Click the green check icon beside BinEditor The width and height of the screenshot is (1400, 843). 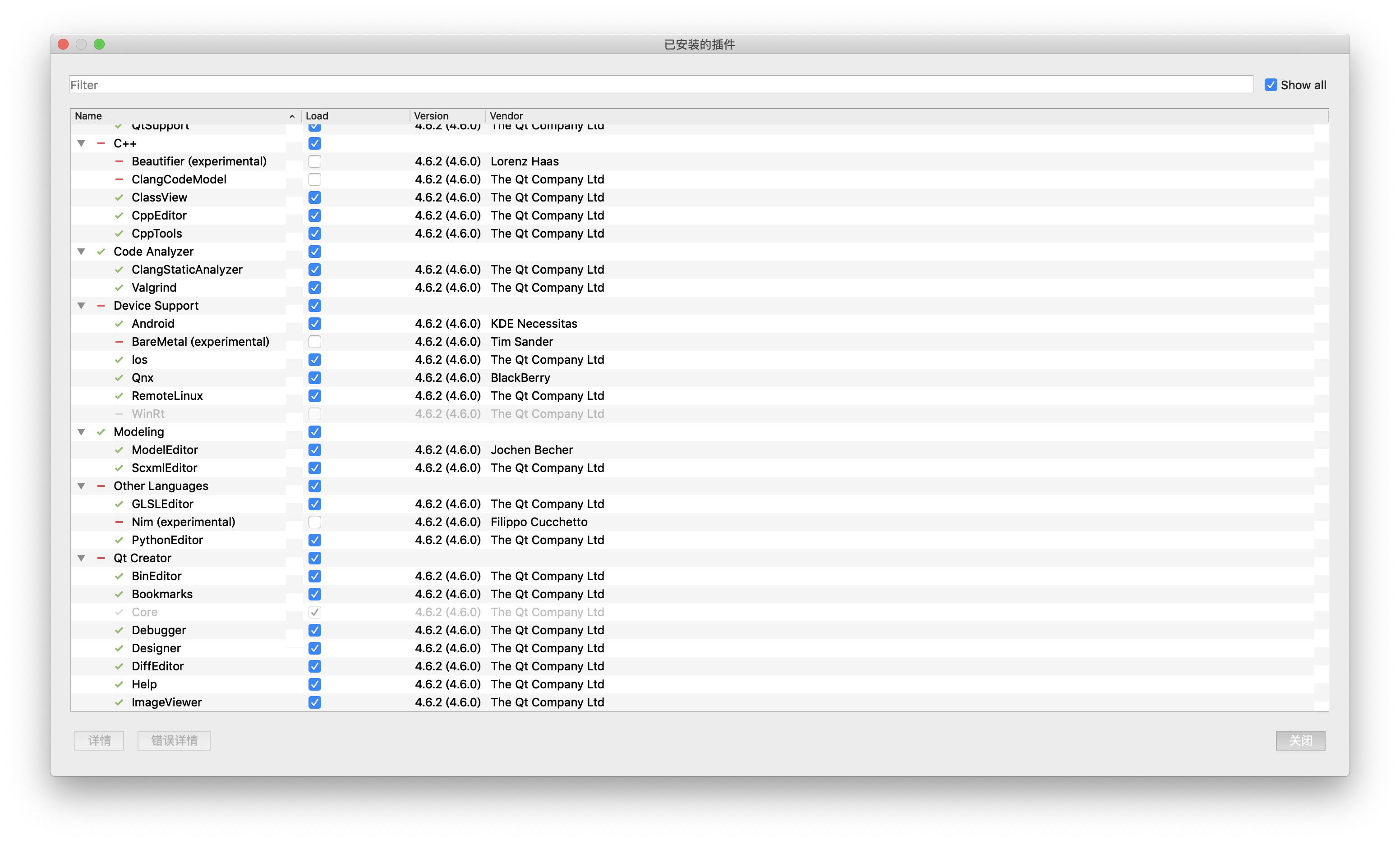[x=119, y=577]
